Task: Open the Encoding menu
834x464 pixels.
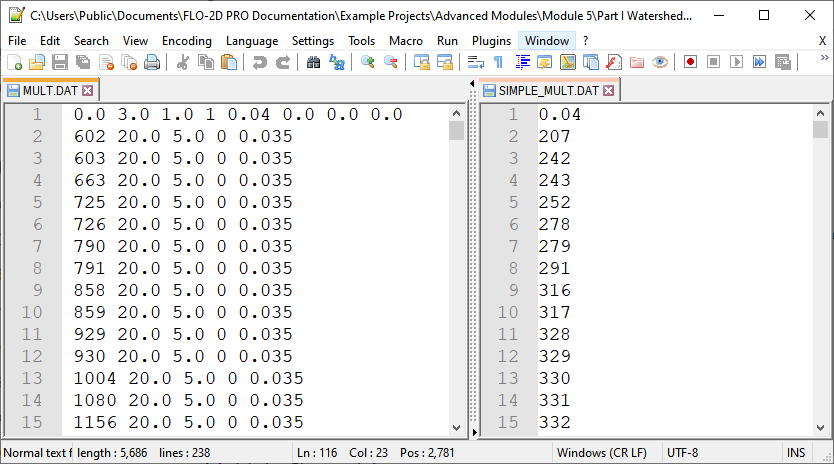Action: [x=186, y=41]
